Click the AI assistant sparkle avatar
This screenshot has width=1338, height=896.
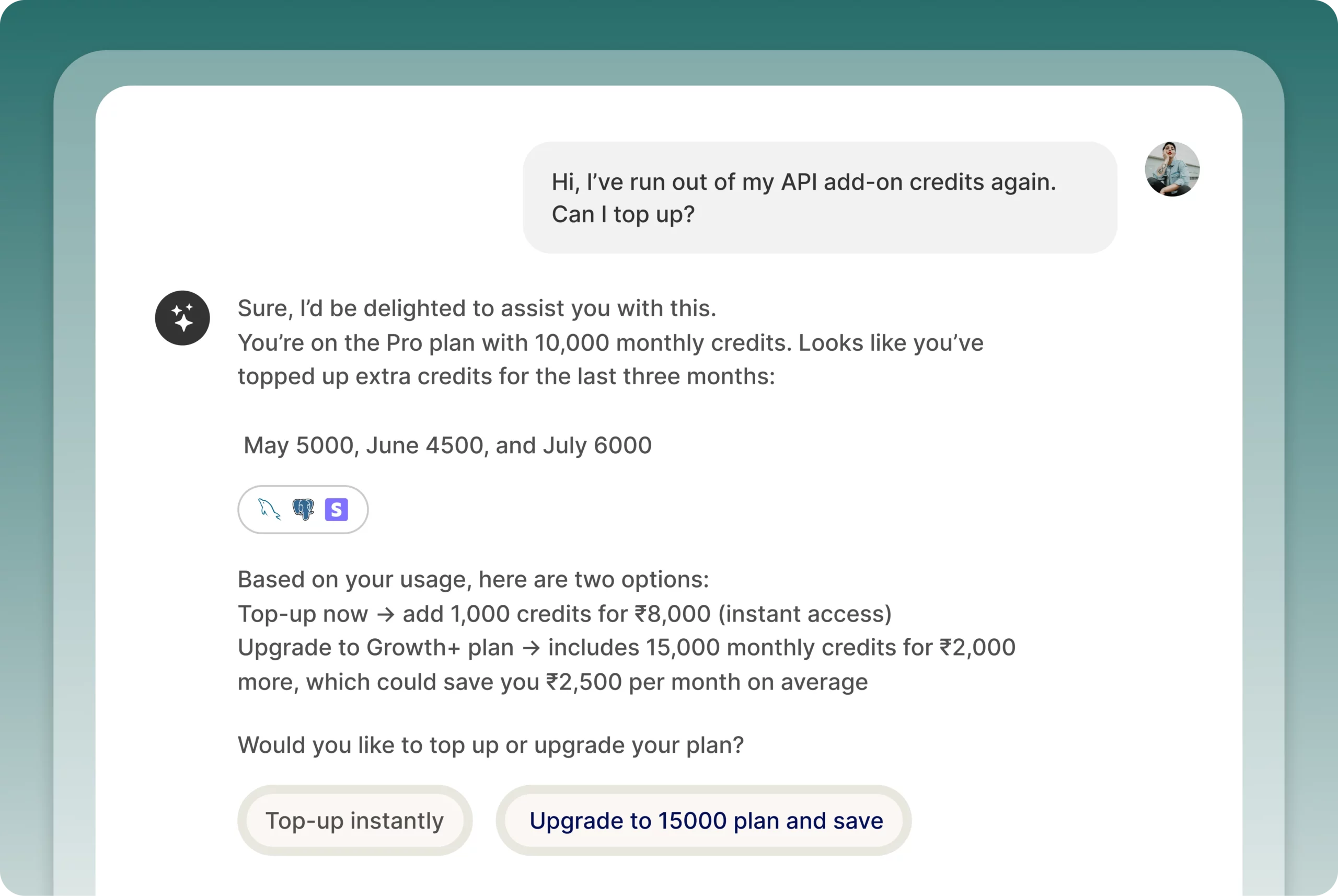pyautogui.click(x=182, y=318)
